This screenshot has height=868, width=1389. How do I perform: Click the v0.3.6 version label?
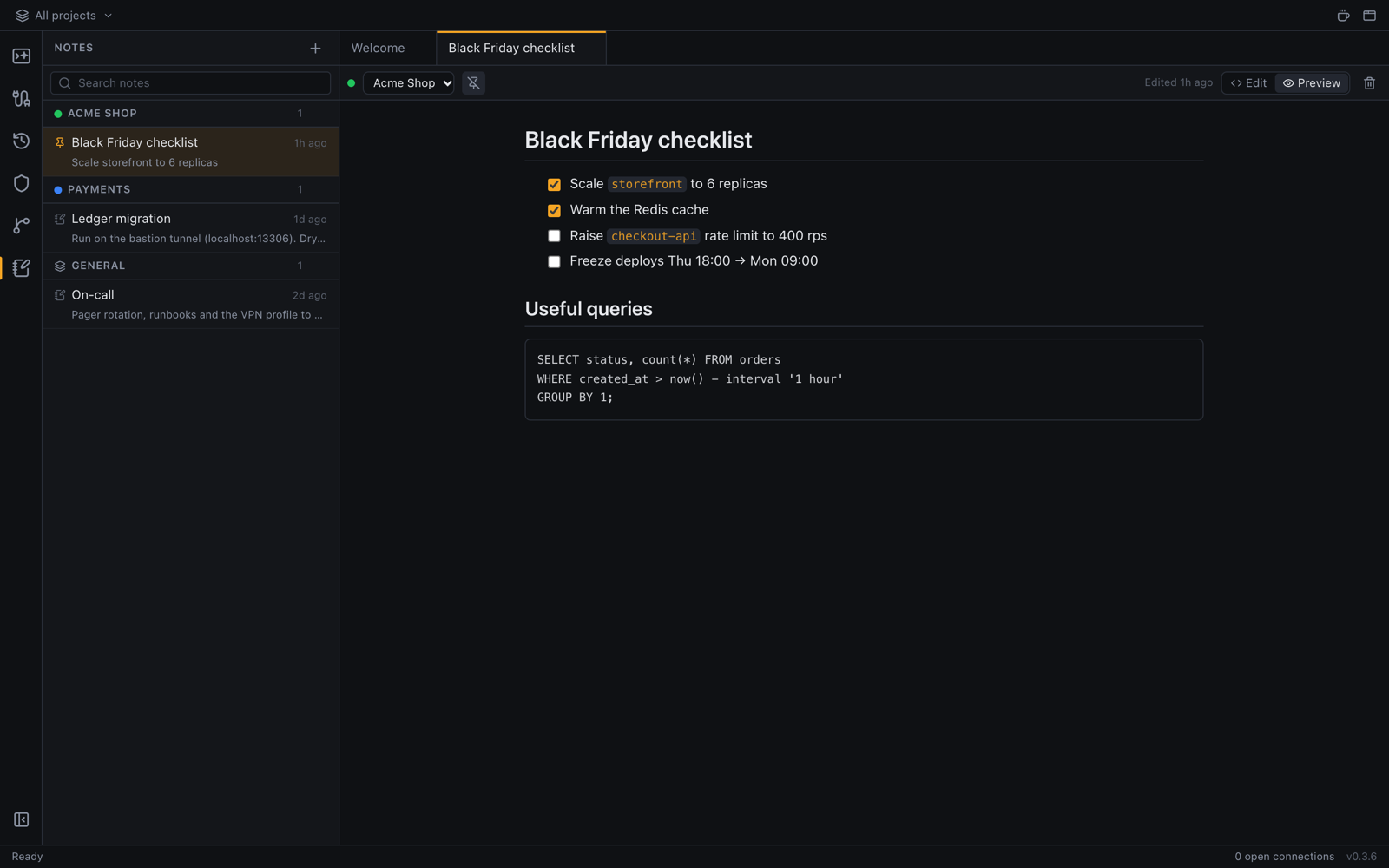coord(1361,857)
